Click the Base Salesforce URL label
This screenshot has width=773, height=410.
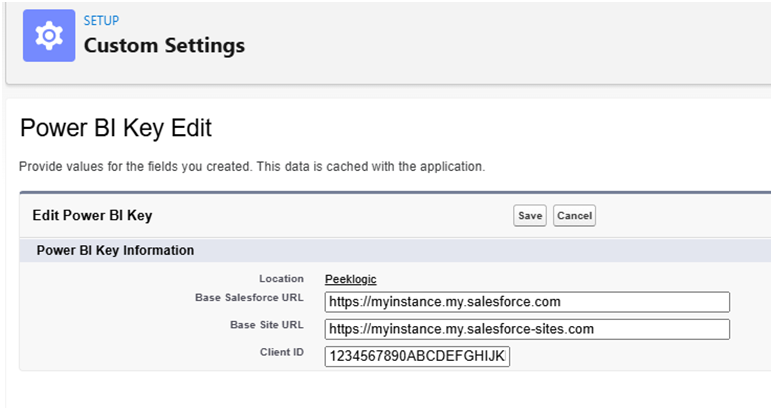click(250, 298)
